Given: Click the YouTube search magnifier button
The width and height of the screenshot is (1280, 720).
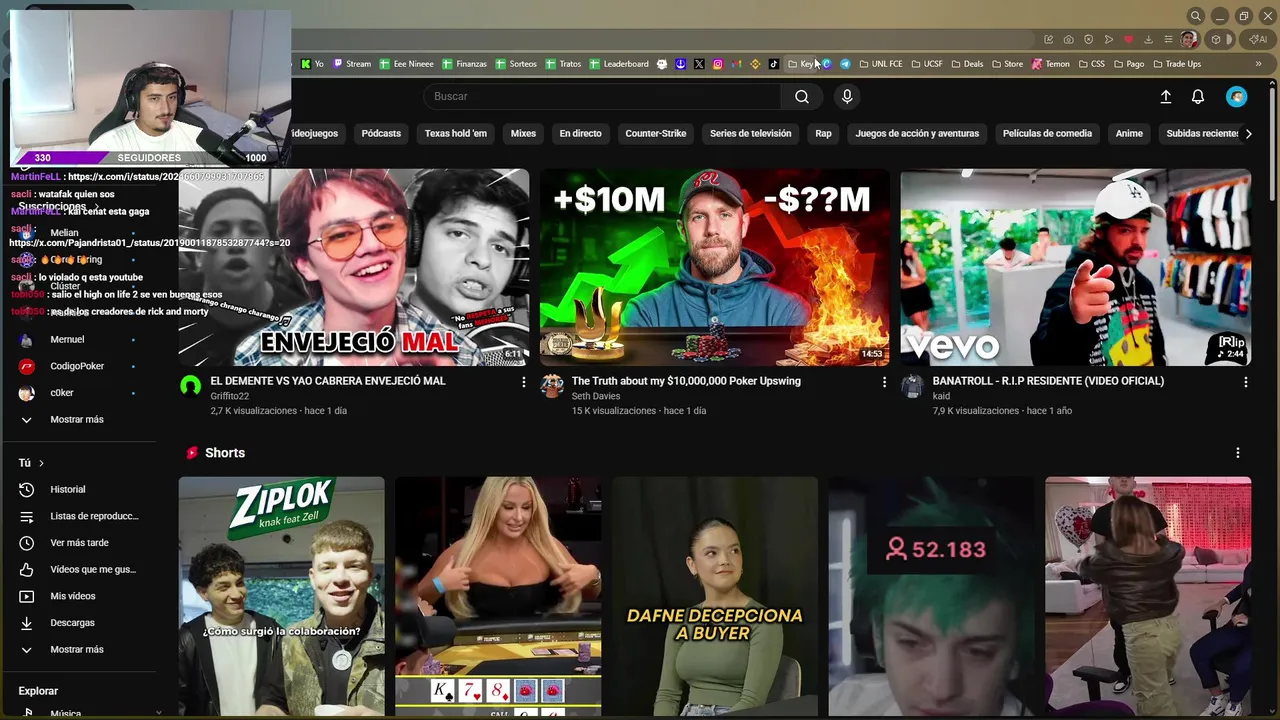Looking at the screenshot, I should pyautogui.click(x=802, y=97).
